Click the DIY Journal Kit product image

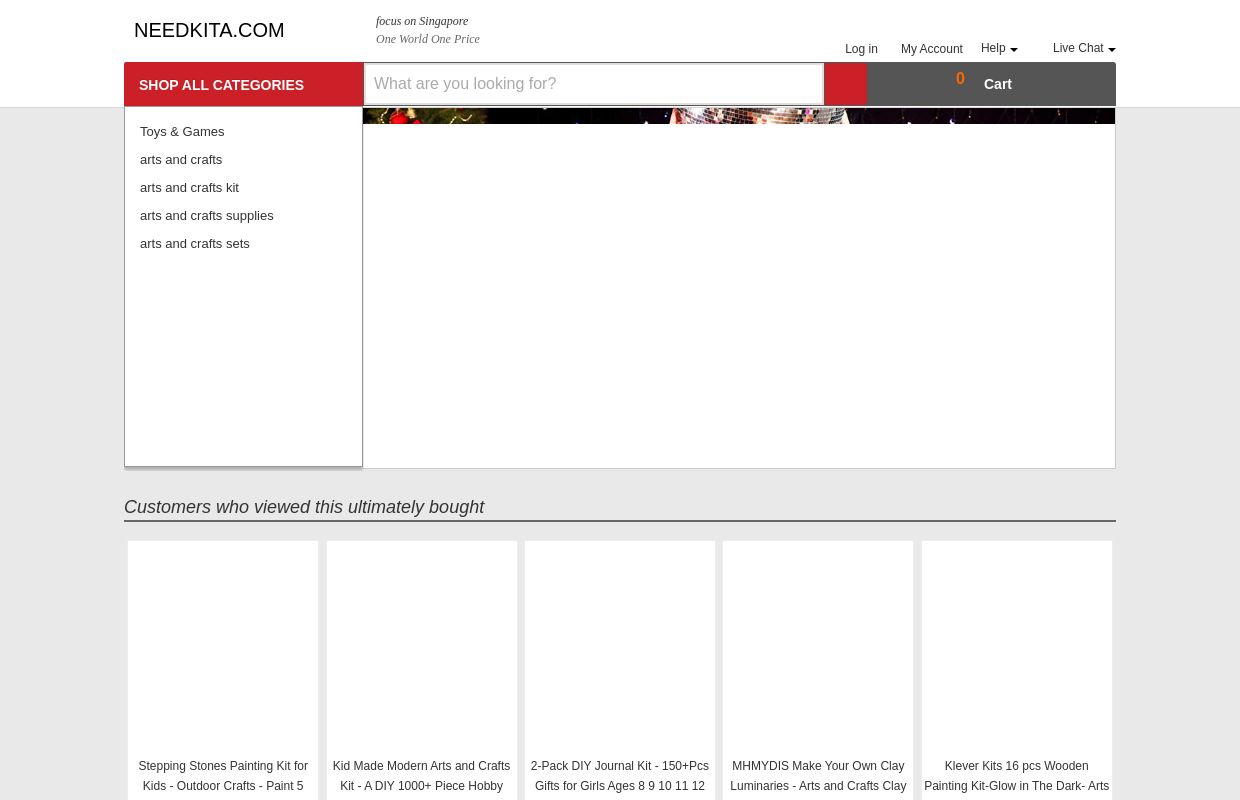[x=620, y=648]
